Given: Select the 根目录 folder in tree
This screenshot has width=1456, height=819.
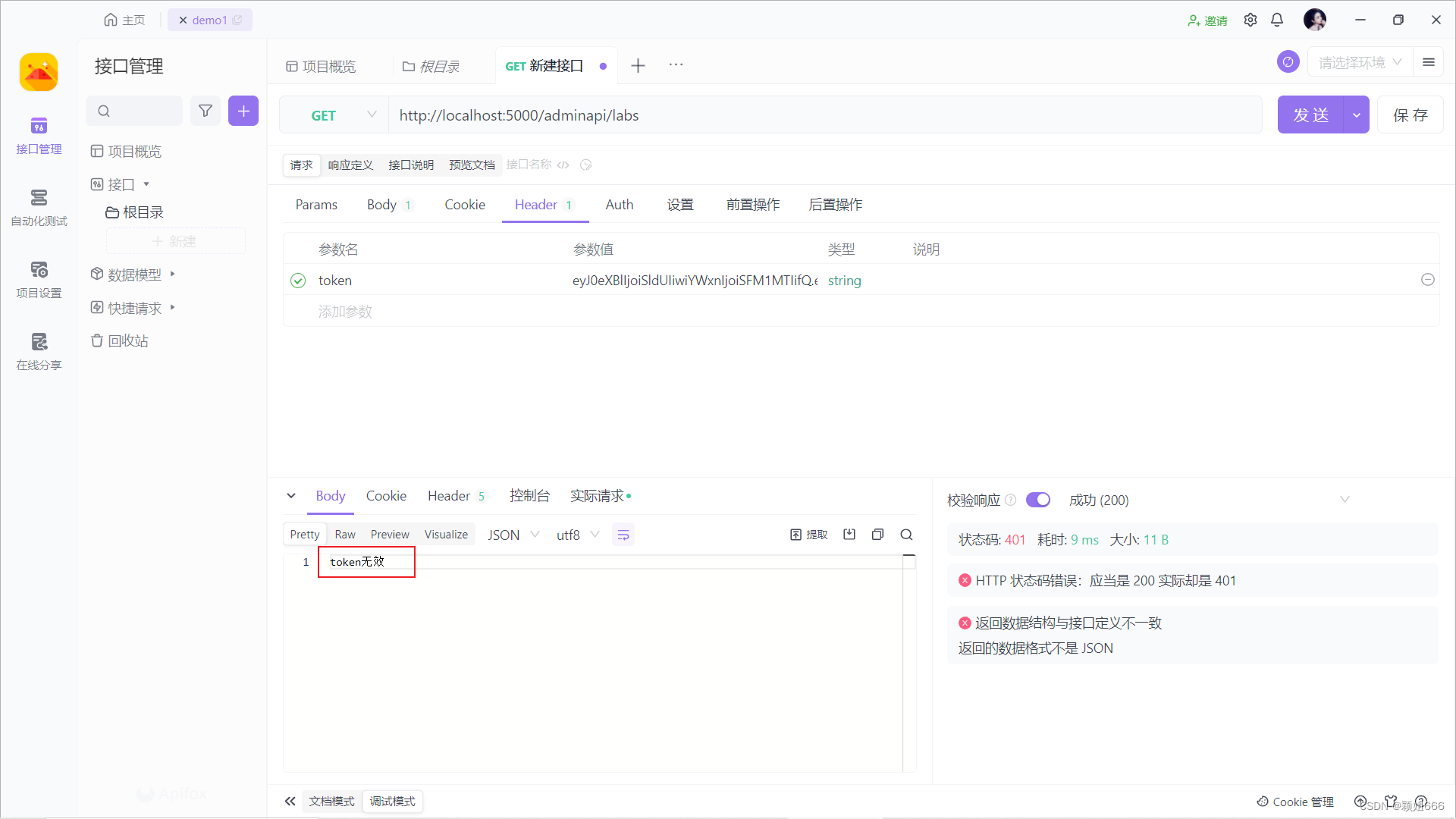Looking at the screenshot, I should pos(135,212).
